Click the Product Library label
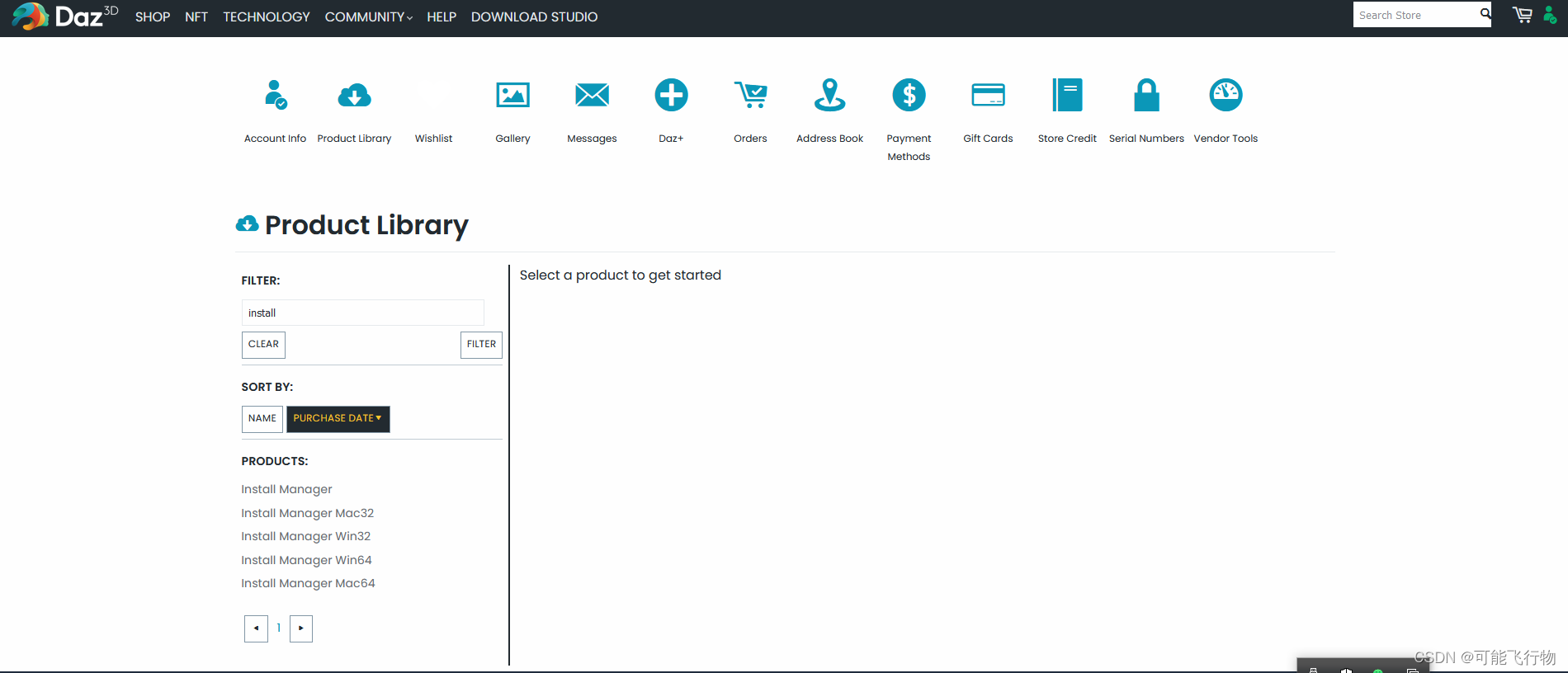The image size is (1568, 673). (x=354, y=139)
